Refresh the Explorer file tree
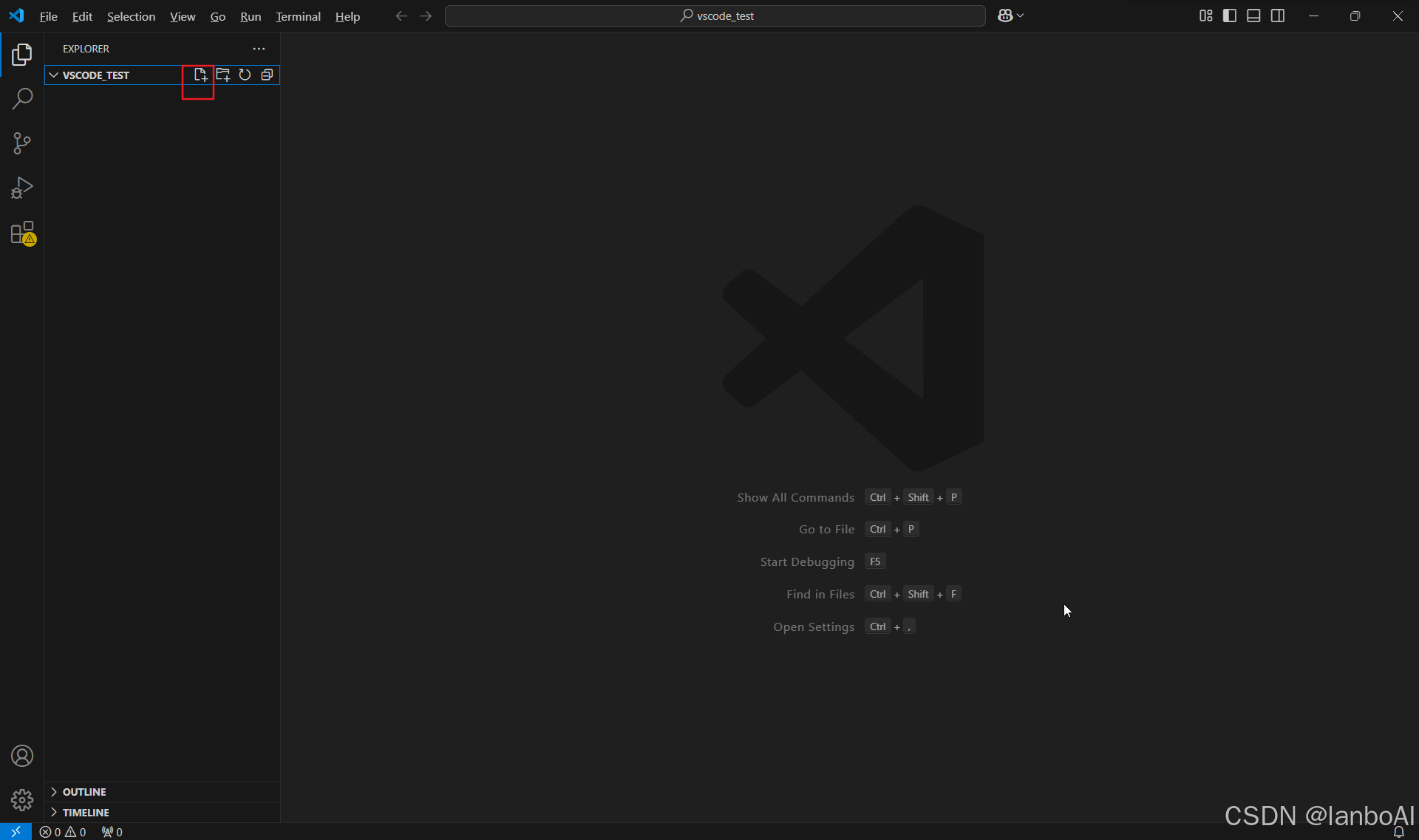Viewport: 1419px width, 840px height. [245, 75]
